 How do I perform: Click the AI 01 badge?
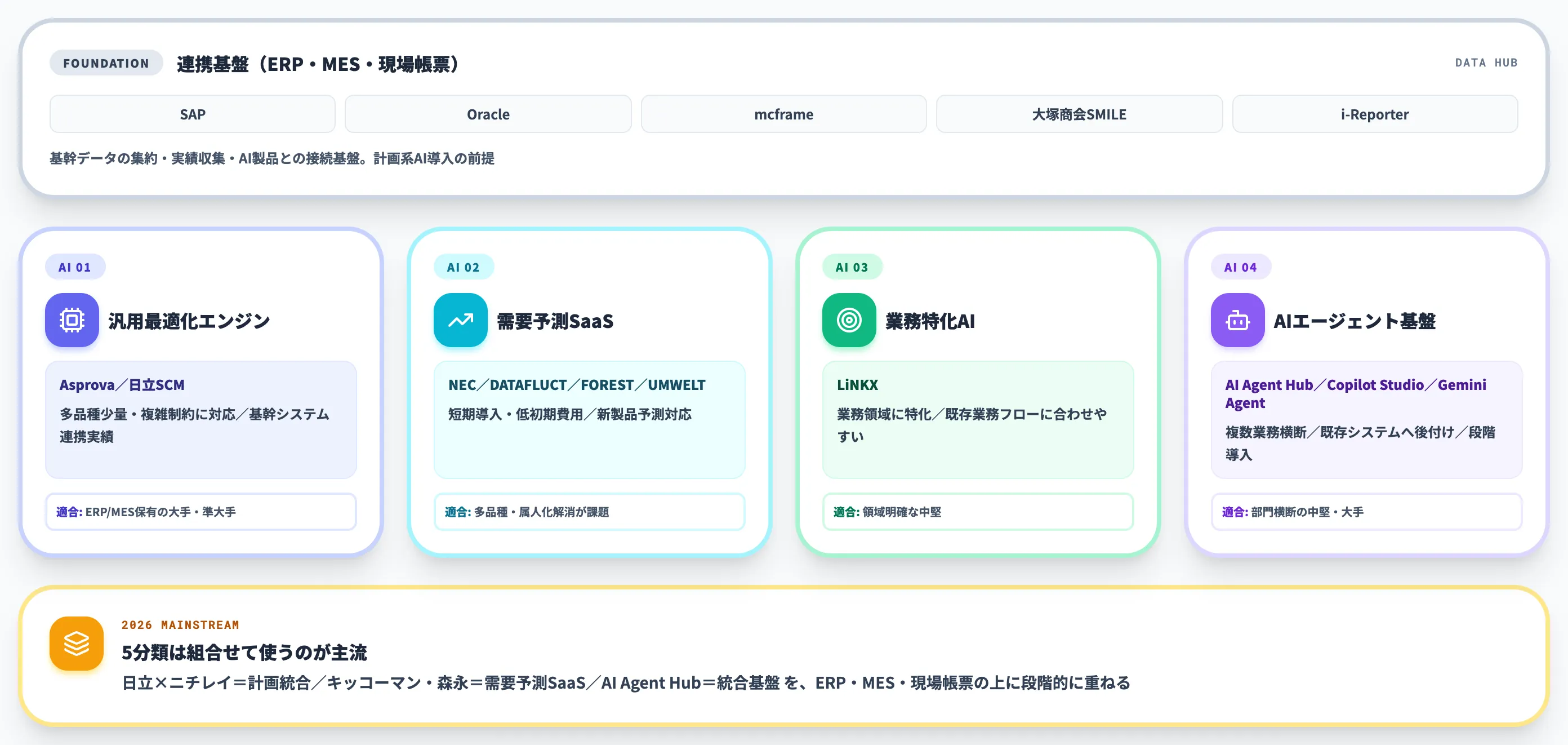click(x=75, y=267)
